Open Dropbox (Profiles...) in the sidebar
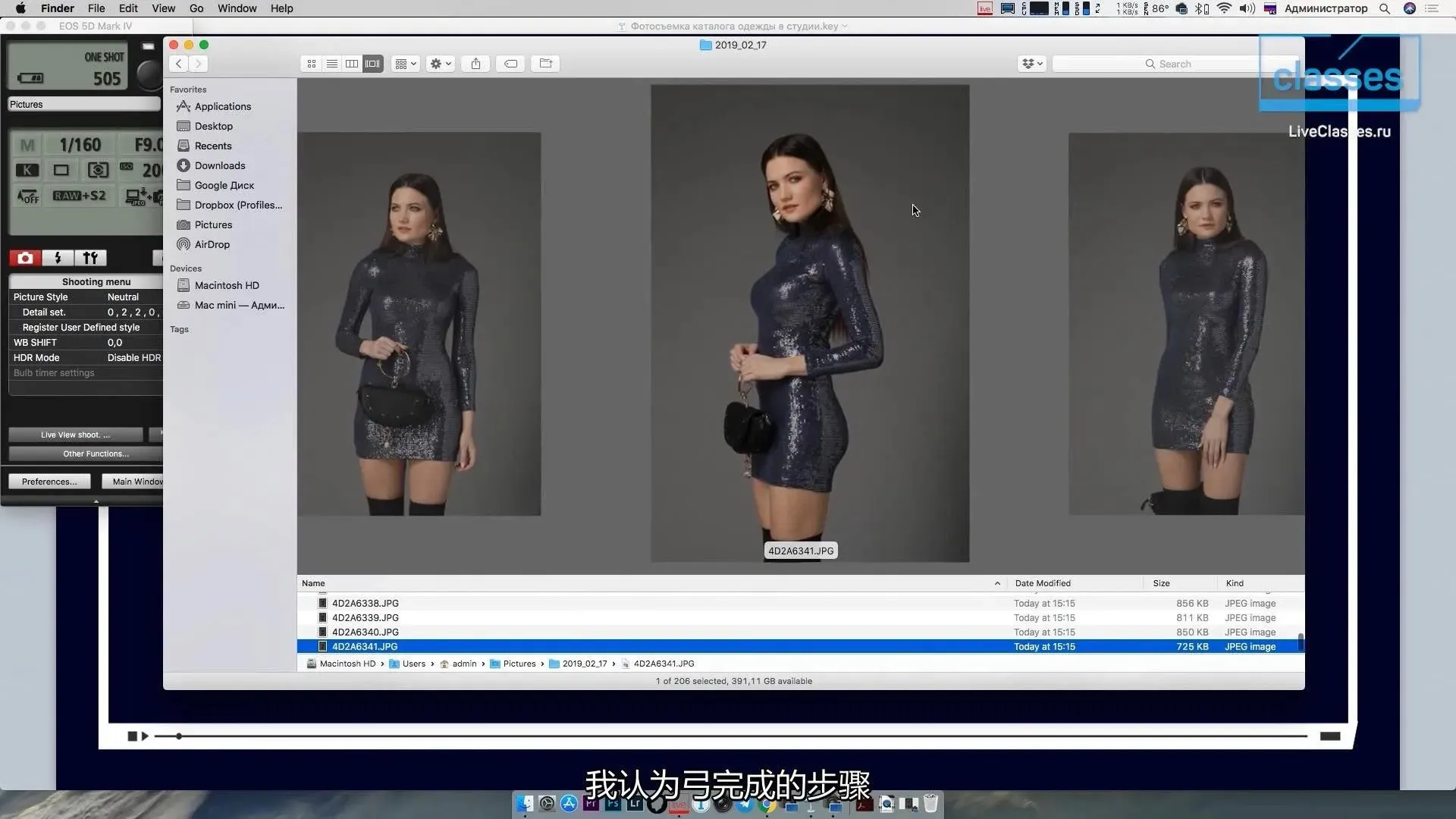 point(238,206)
